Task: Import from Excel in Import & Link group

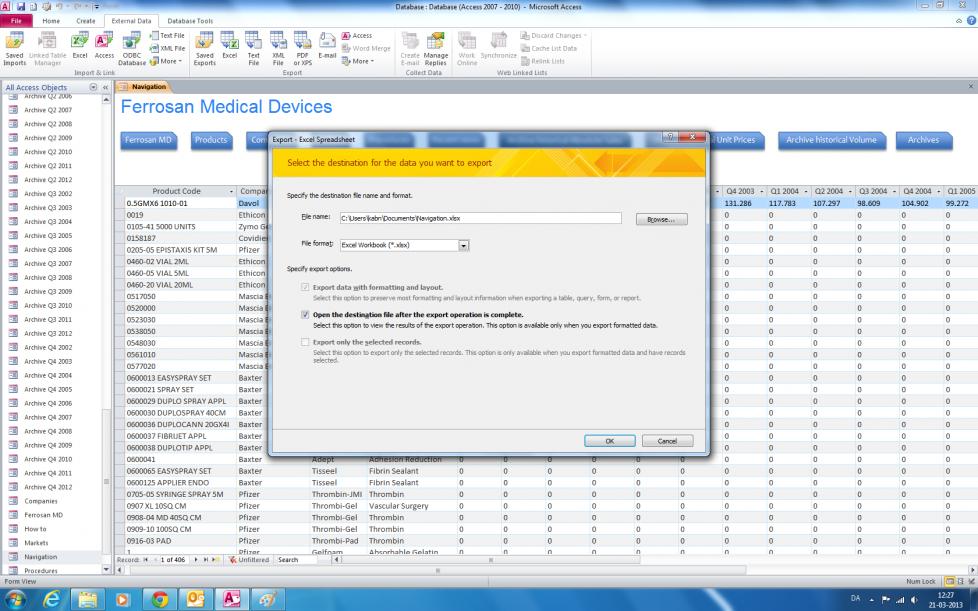Action: tap(80, 46)
